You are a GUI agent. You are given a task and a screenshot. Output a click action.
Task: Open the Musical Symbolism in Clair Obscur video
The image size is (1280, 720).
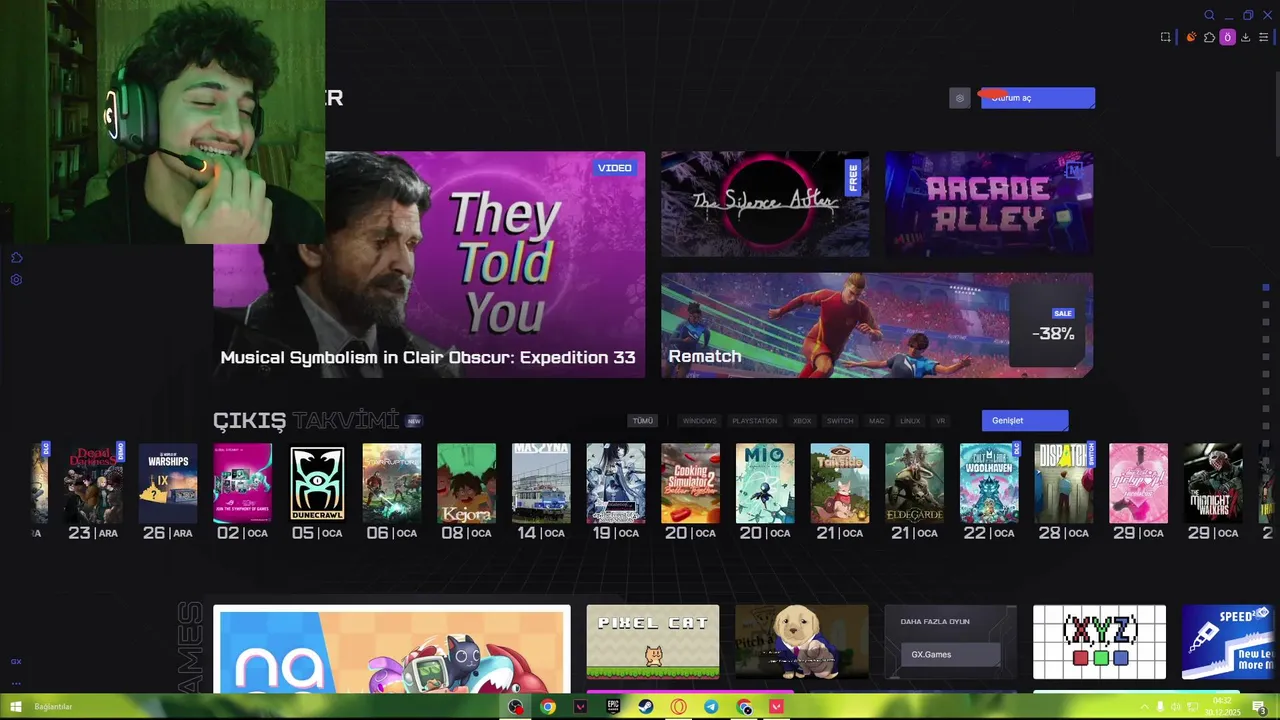[429, 265]
